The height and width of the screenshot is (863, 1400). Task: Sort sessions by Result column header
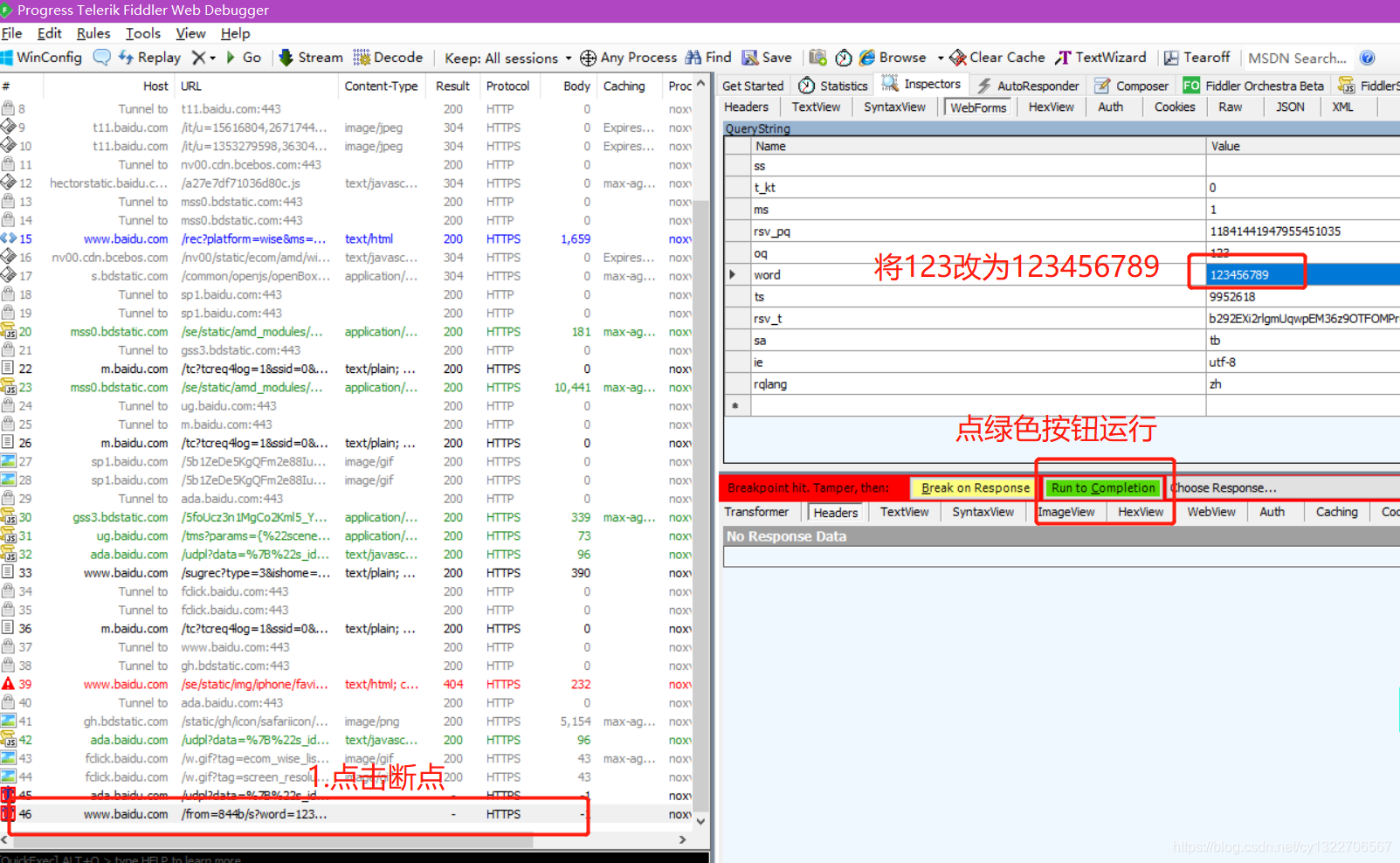(452, 86)
